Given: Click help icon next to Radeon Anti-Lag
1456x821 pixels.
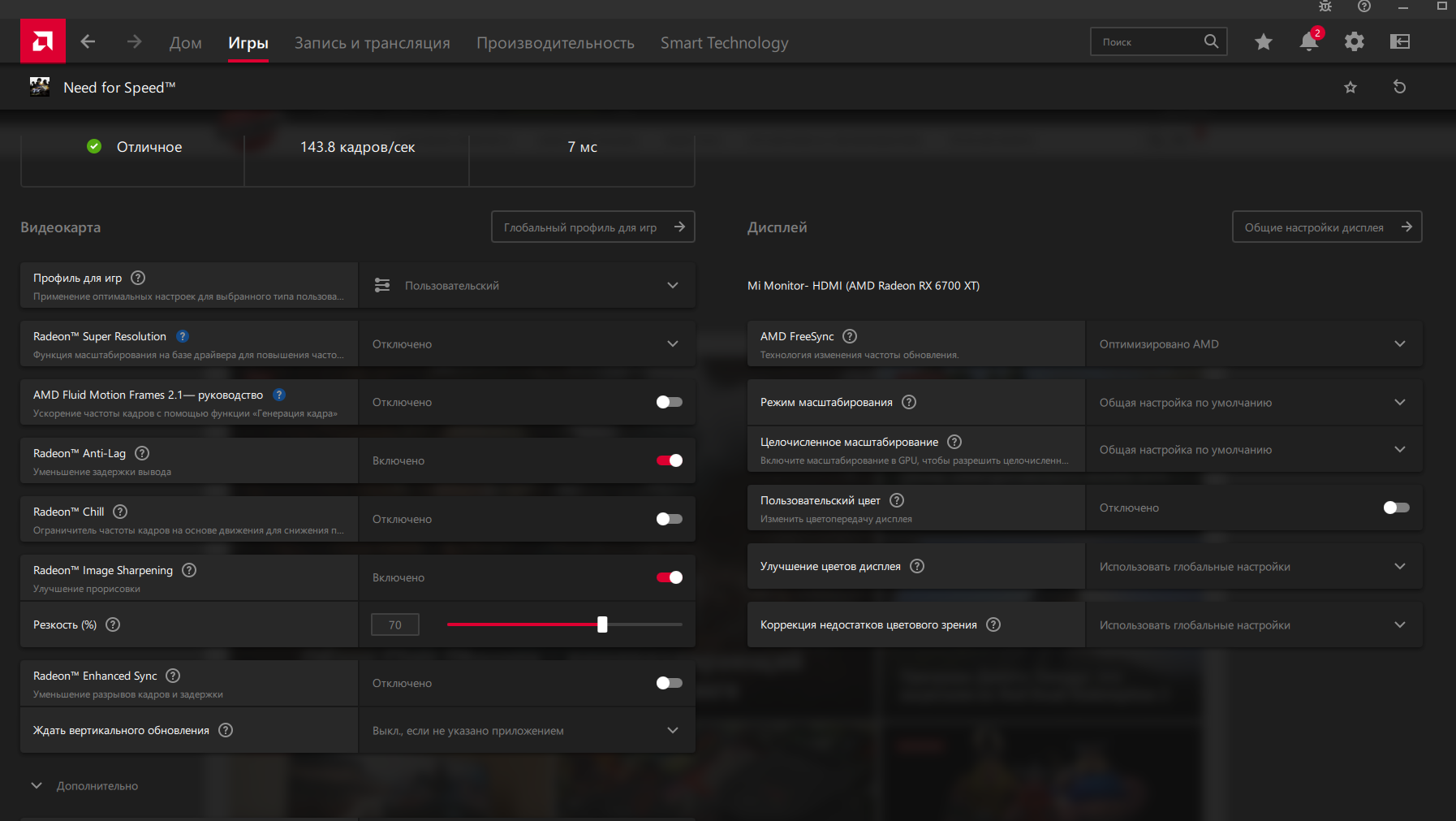Looking at the screenshot, I should point(142,453).
